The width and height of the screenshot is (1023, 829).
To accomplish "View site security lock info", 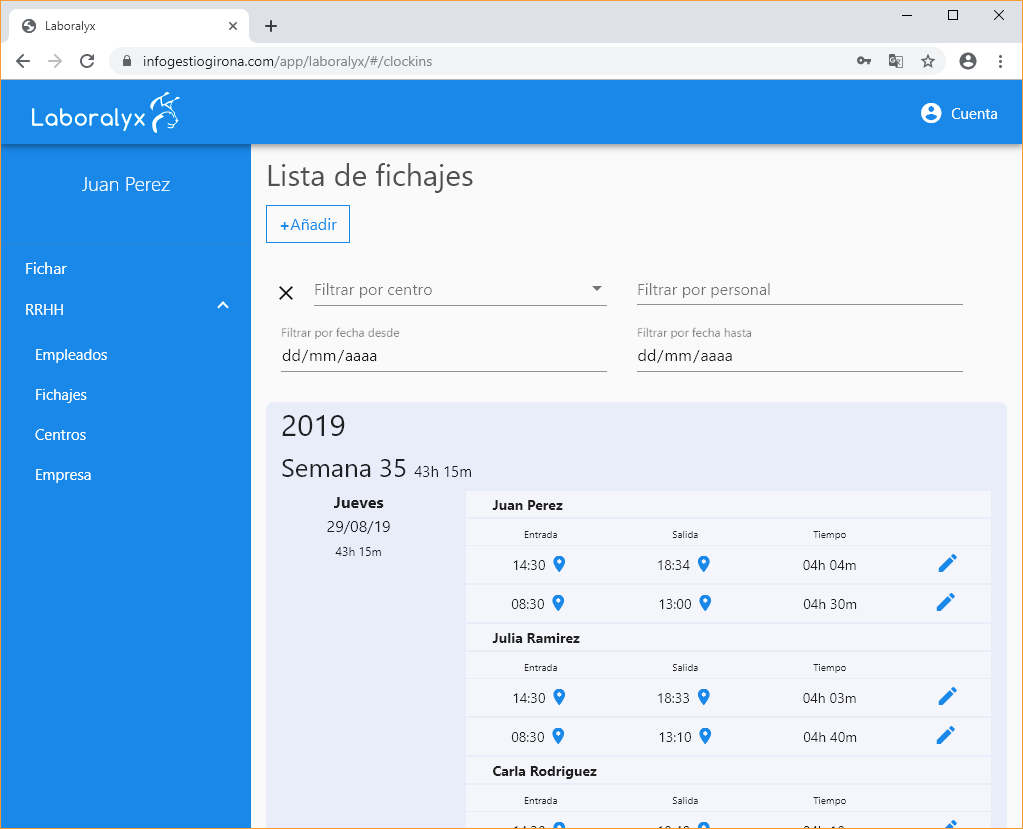I will [x=127, y=61].
